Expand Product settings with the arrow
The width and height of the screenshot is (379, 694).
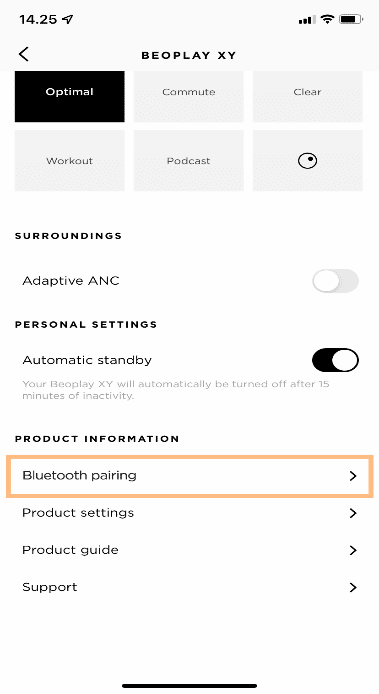click(353, 513)
